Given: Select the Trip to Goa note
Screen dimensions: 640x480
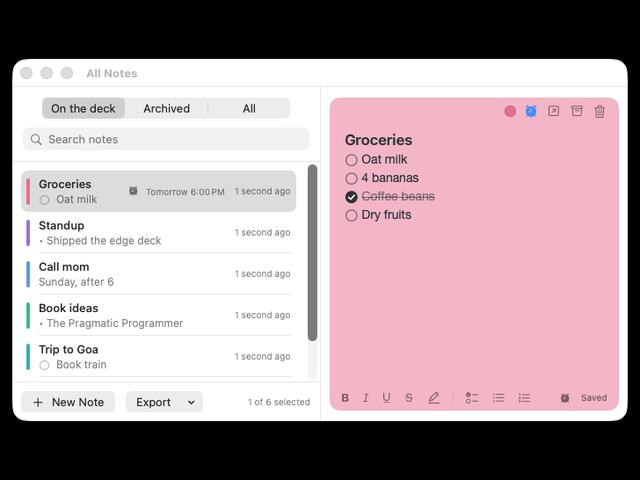Looking at the screenshot, I should (x=159, y=356).
